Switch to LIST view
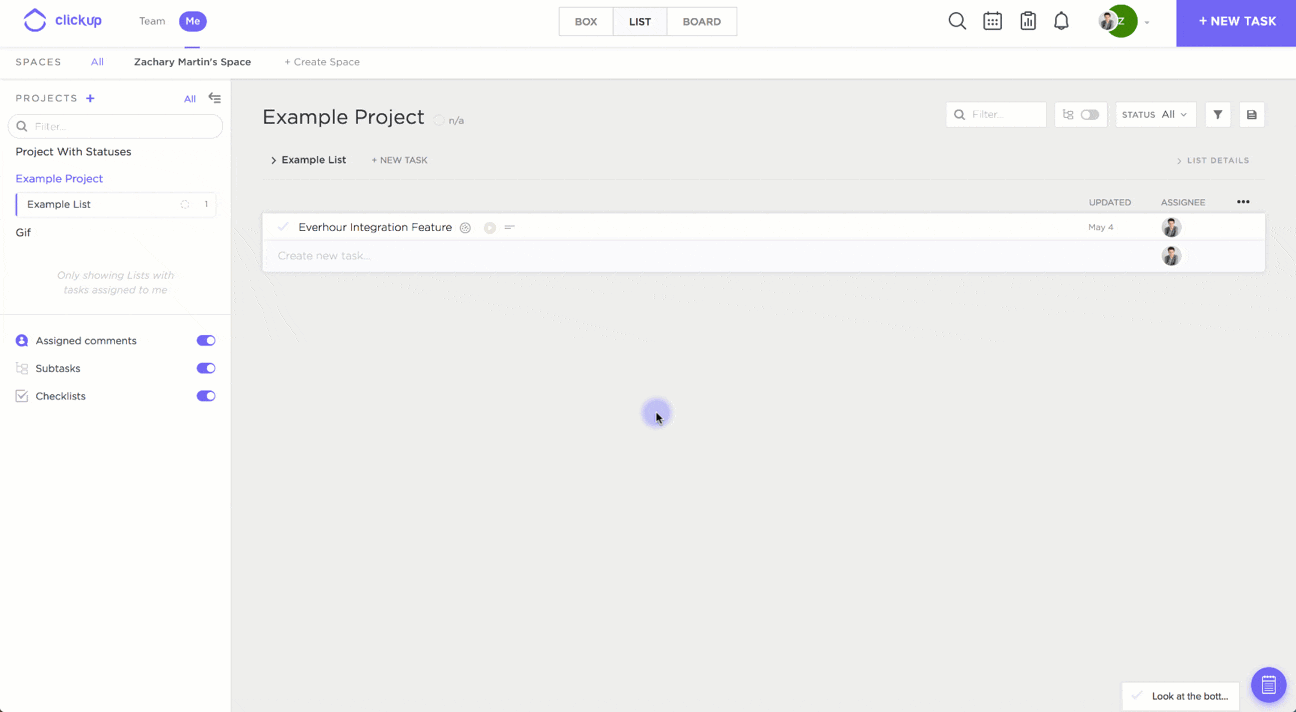Screen dimensions: 1296x712 click(x=640, y=22)
